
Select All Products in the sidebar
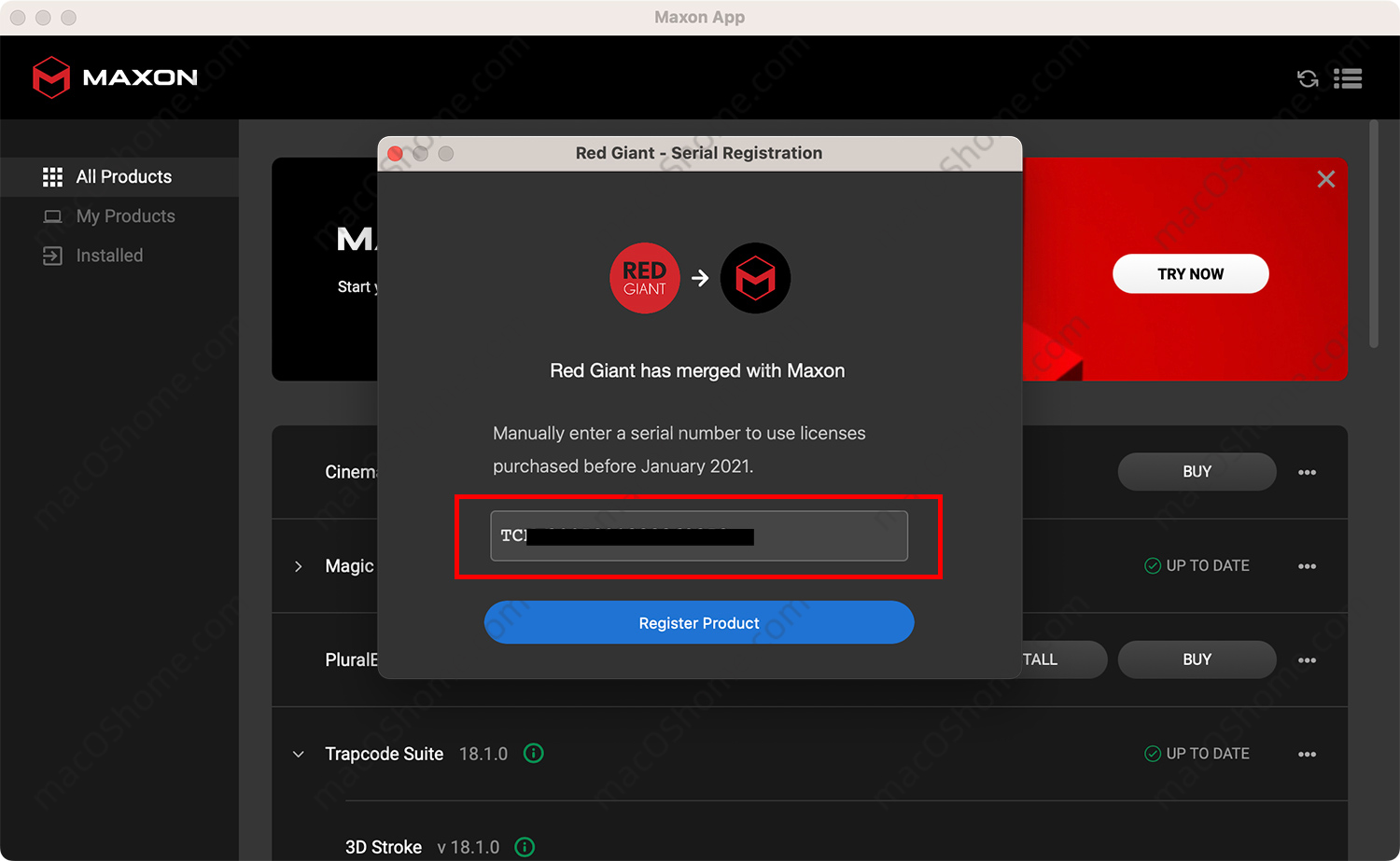coord(123,176)
